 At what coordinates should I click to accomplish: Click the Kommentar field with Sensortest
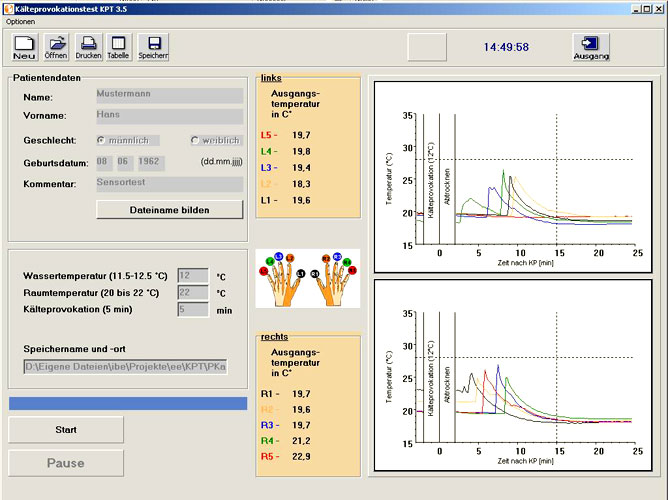tap(169, 184)
